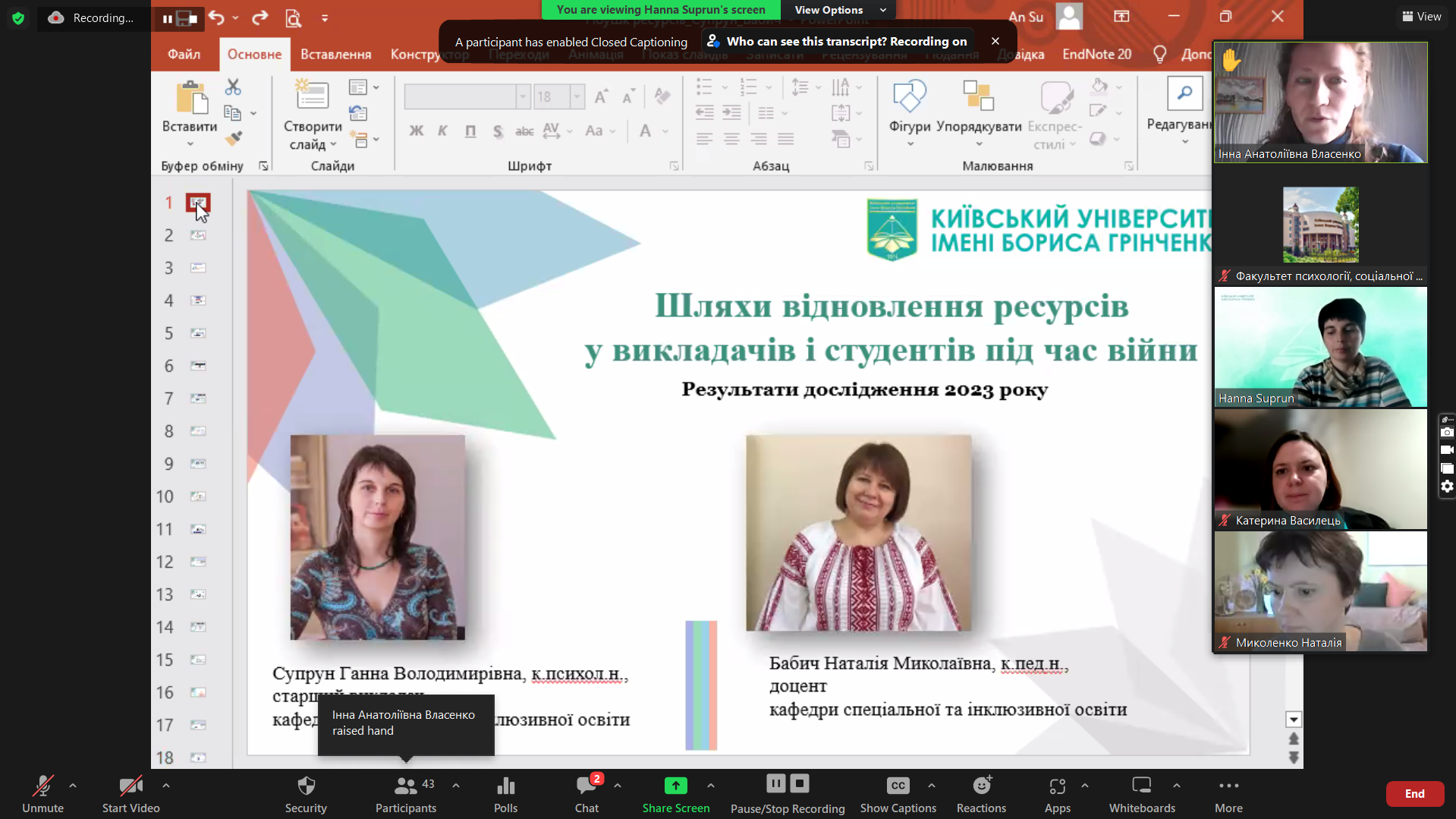Expand the View Options dropdown
1456x819 pixels.
838,10
